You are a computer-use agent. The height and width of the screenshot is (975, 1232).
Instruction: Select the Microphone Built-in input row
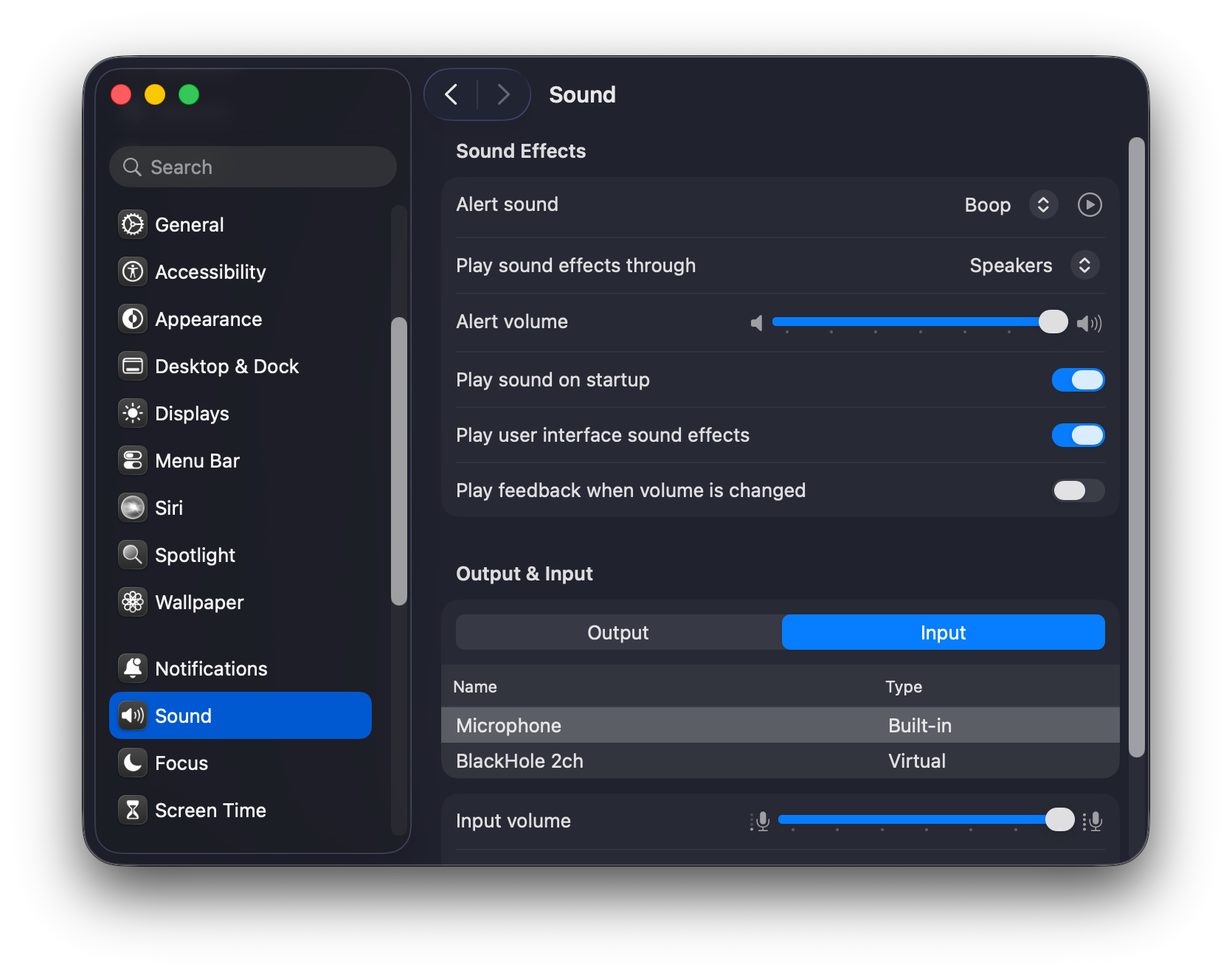click(781, 725)
